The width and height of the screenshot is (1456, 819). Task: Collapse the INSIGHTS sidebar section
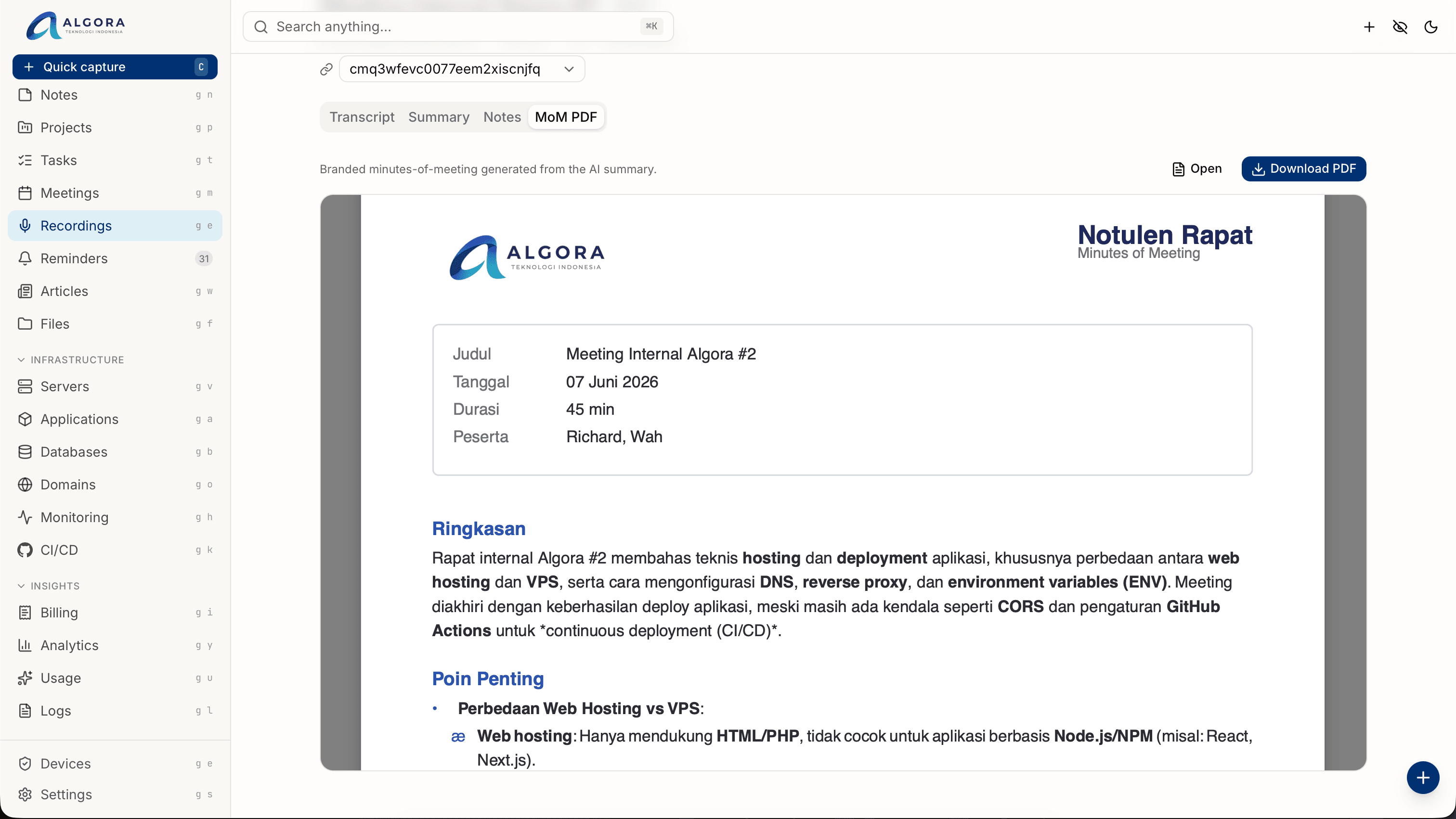(49, 586)
